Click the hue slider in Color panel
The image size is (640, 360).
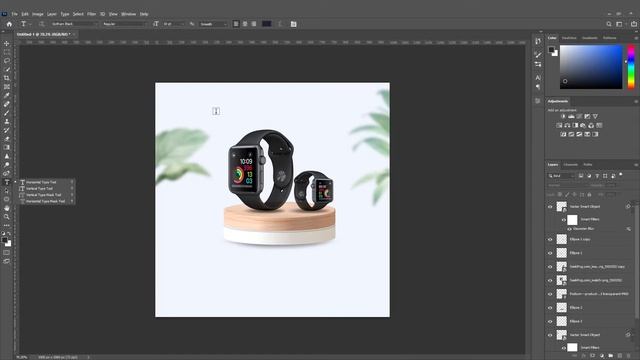point(631,67)
